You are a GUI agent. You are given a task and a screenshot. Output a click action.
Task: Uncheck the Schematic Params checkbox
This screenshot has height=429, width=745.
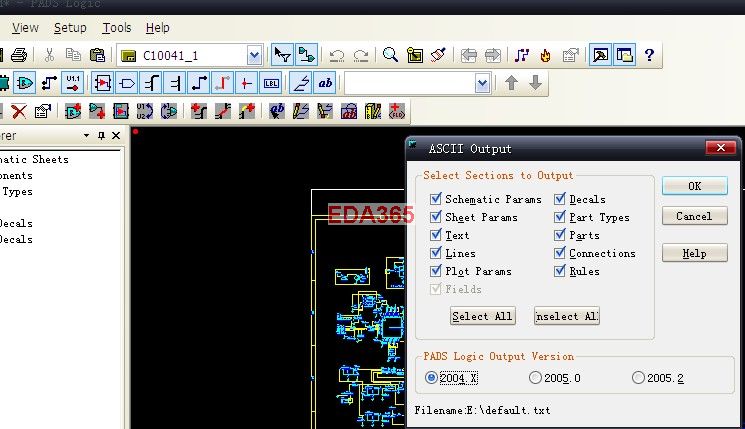tap(436, 199)
